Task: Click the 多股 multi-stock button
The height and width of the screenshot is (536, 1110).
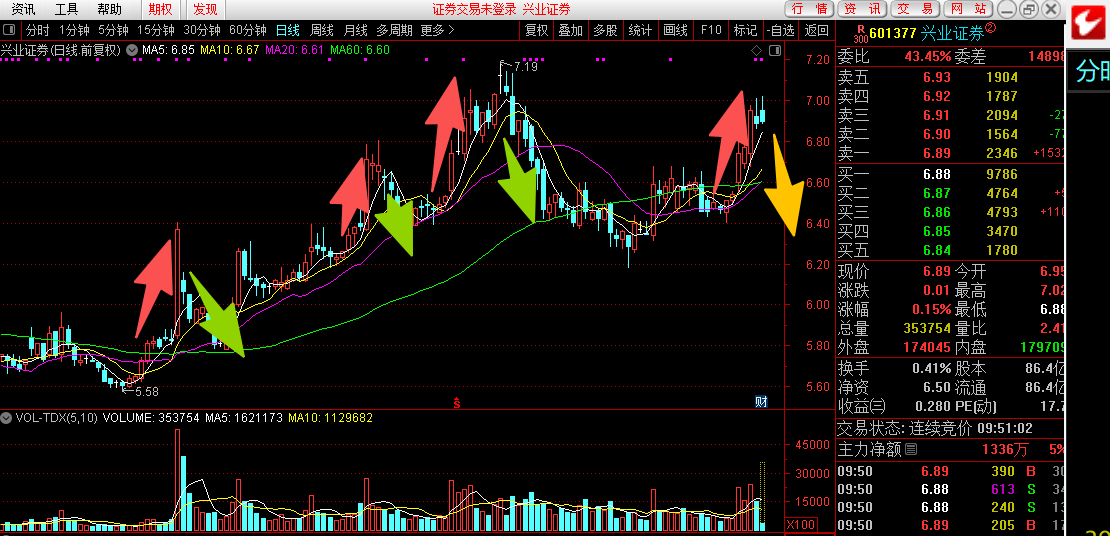Action: pos(605,30)
